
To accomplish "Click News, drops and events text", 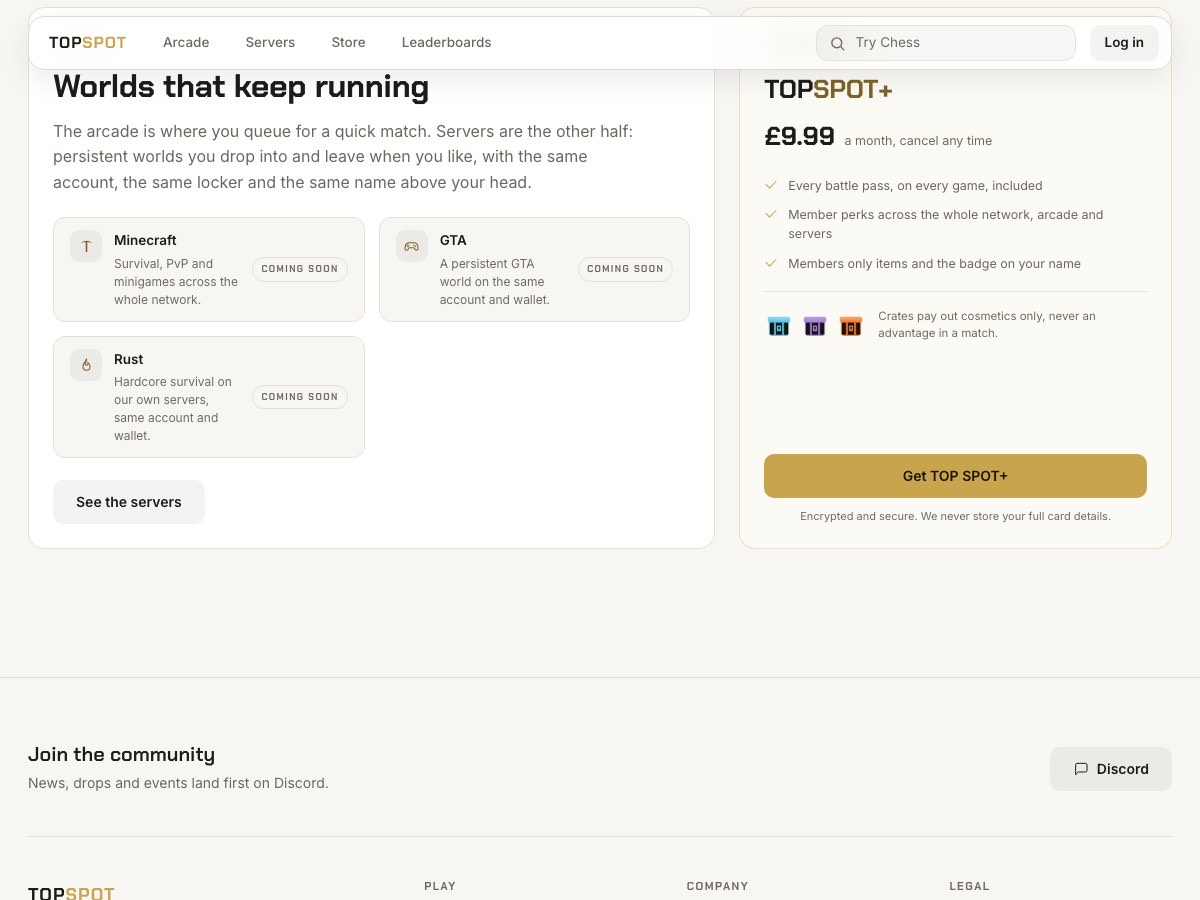I will pos(178,783).
